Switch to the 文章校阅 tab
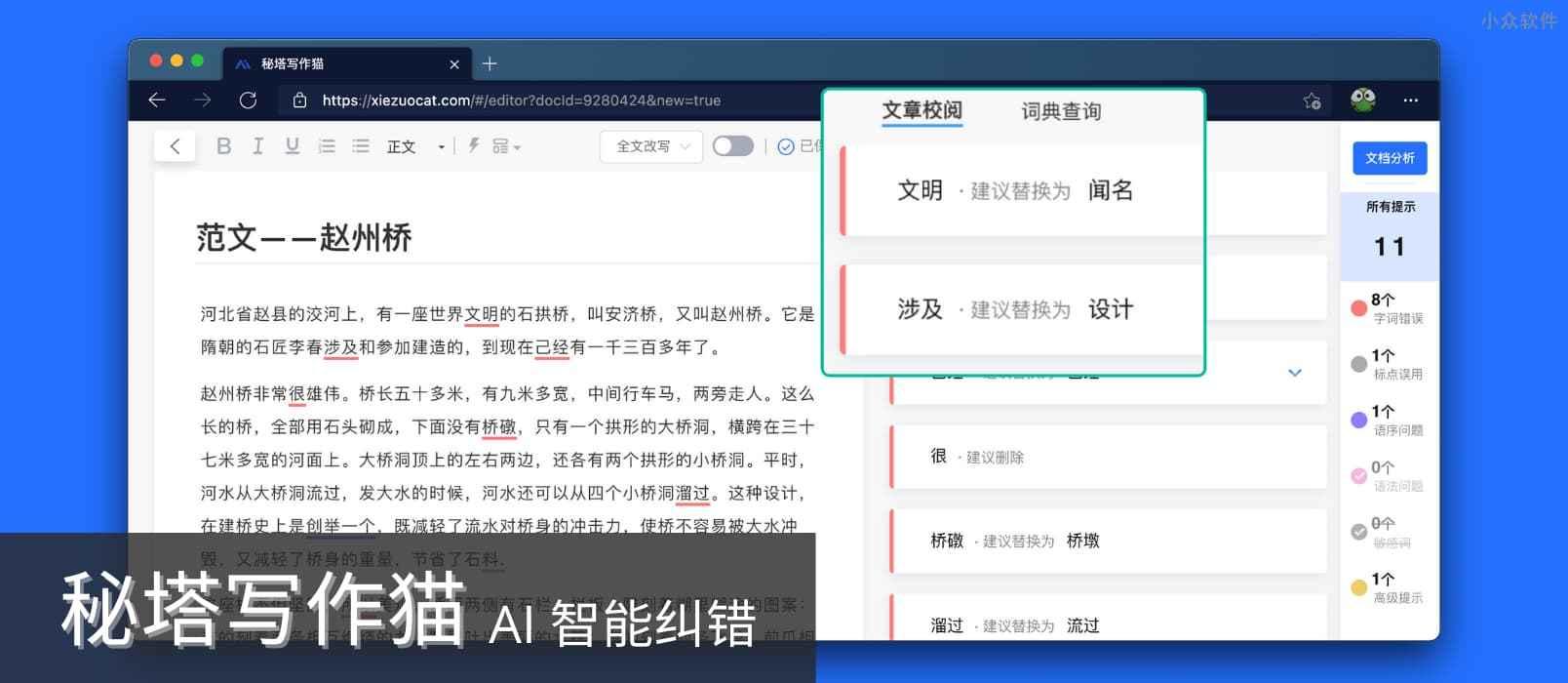Viewport: 1568px width, 683px height. (x=921, y=110)
